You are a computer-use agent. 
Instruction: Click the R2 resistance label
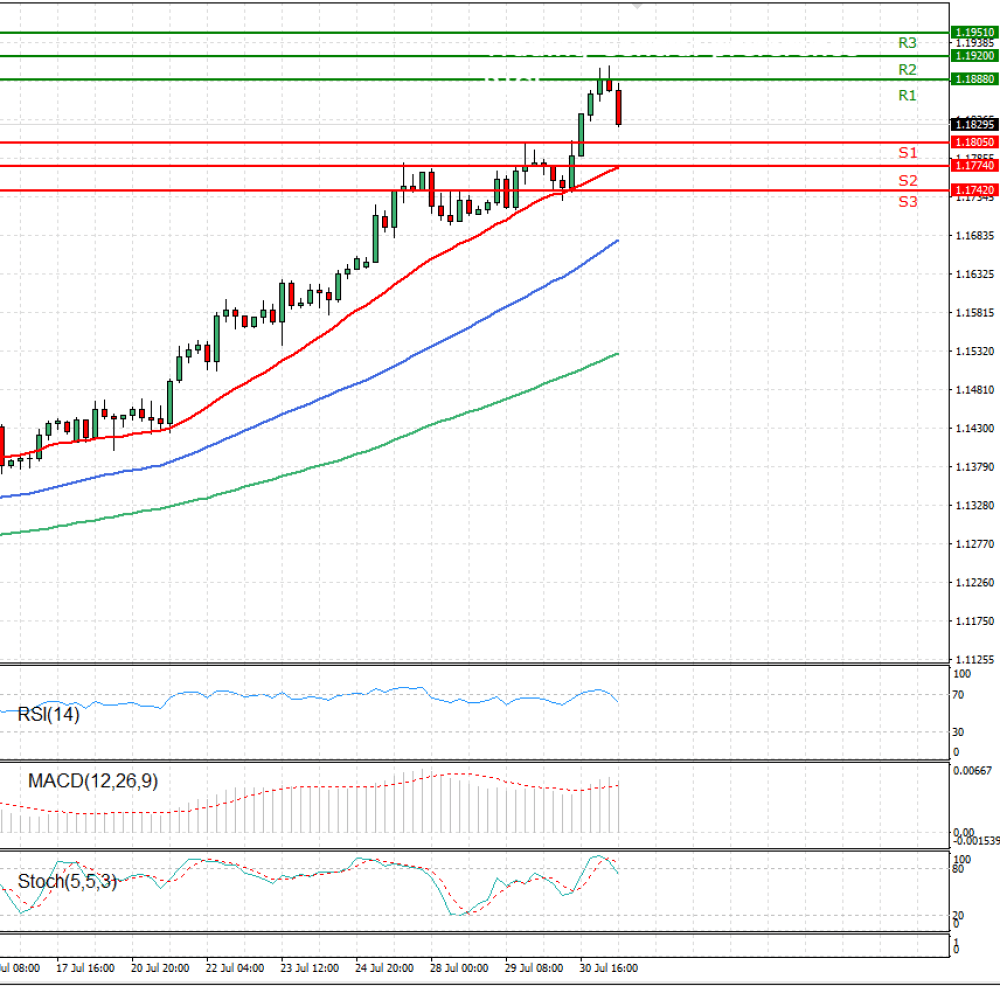click(x=907, y=69)
